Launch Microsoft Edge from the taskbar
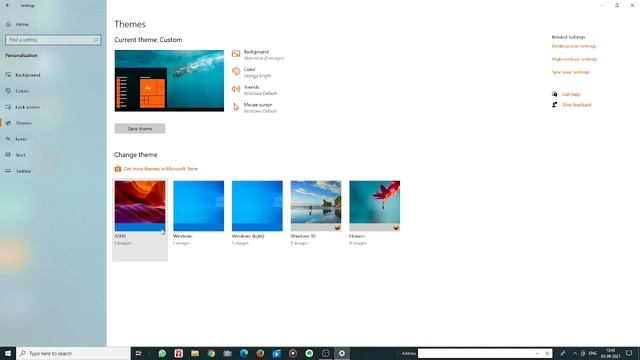This screenshot has width=640, height=360. click(244, 353)
